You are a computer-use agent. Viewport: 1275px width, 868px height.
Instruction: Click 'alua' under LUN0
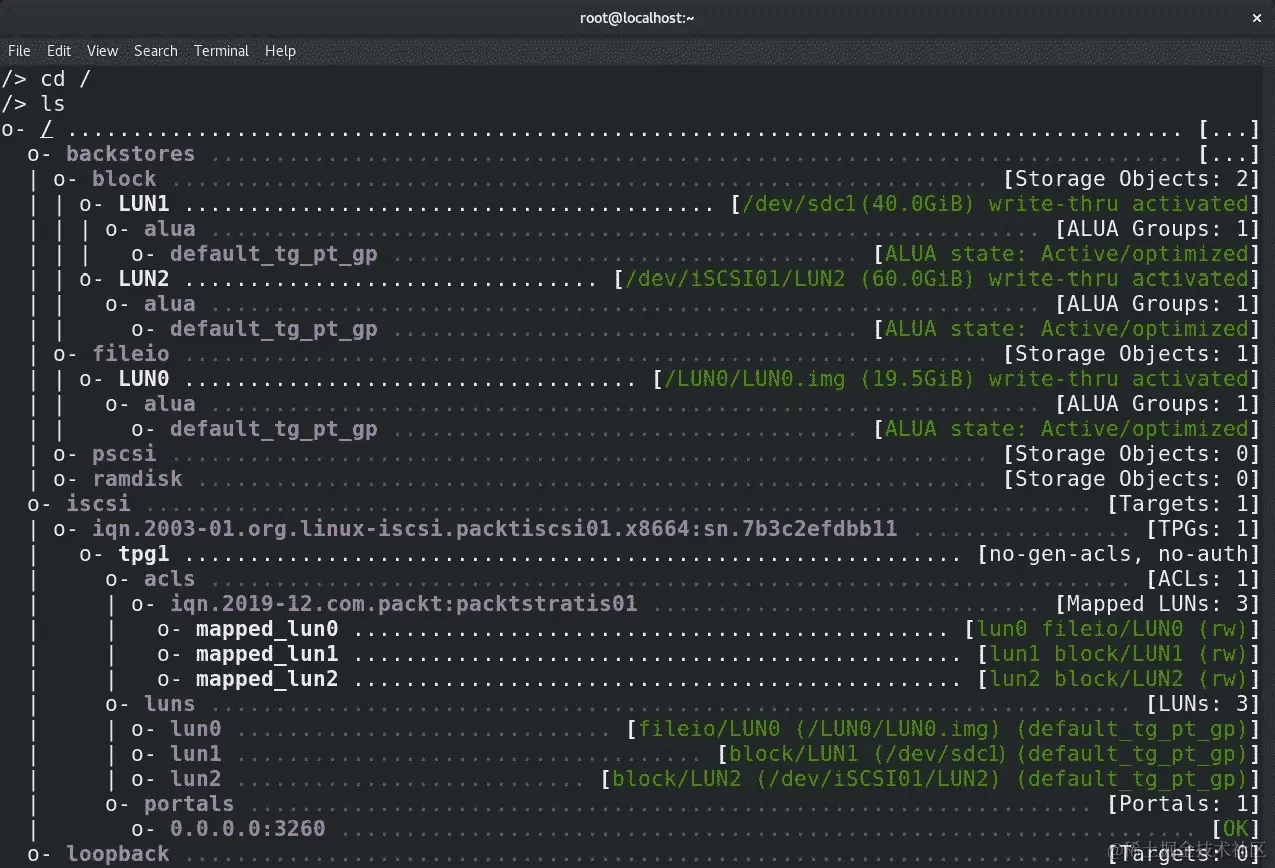[x=170, y=404]
